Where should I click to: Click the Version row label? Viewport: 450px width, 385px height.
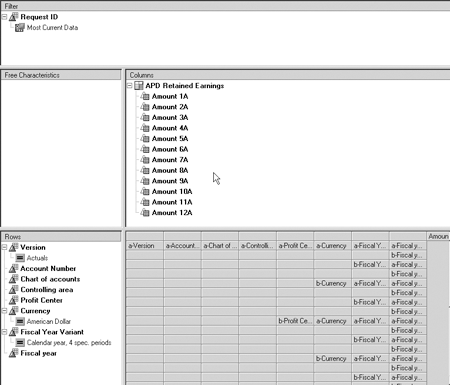click(33, 247)
